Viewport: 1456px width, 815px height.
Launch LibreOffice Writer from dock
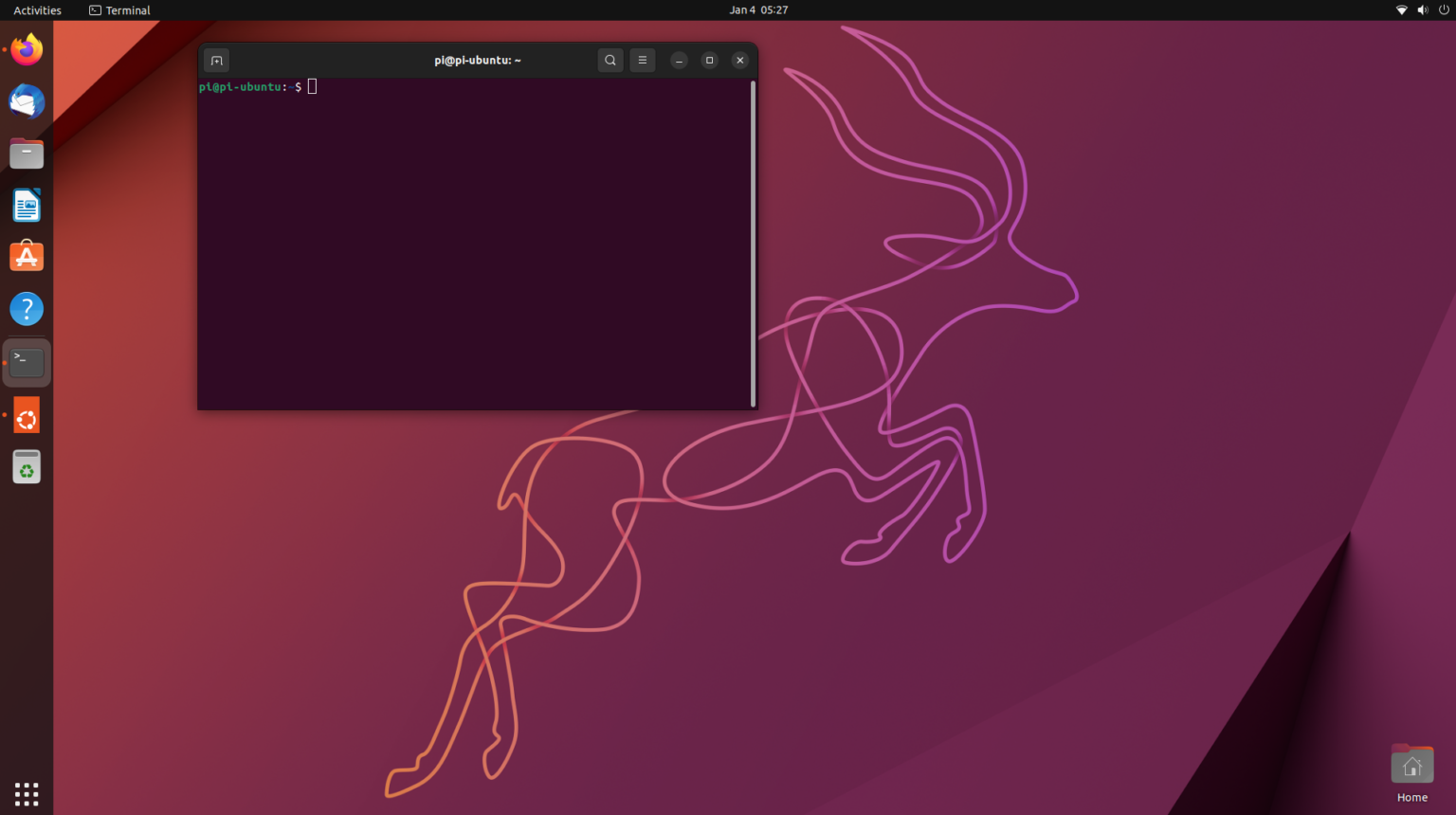click(27, 206)
